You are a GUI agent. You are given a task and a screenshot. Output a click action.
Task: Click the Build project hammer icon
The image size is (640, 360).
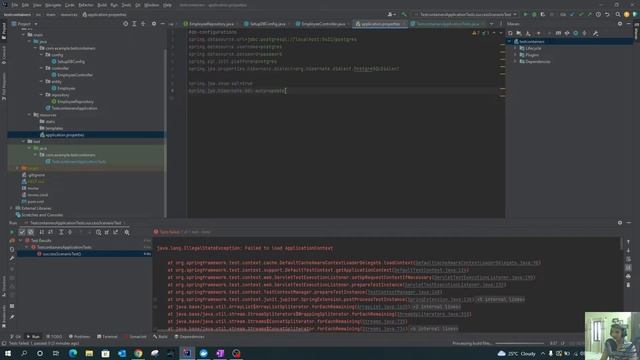click(404, 14)
